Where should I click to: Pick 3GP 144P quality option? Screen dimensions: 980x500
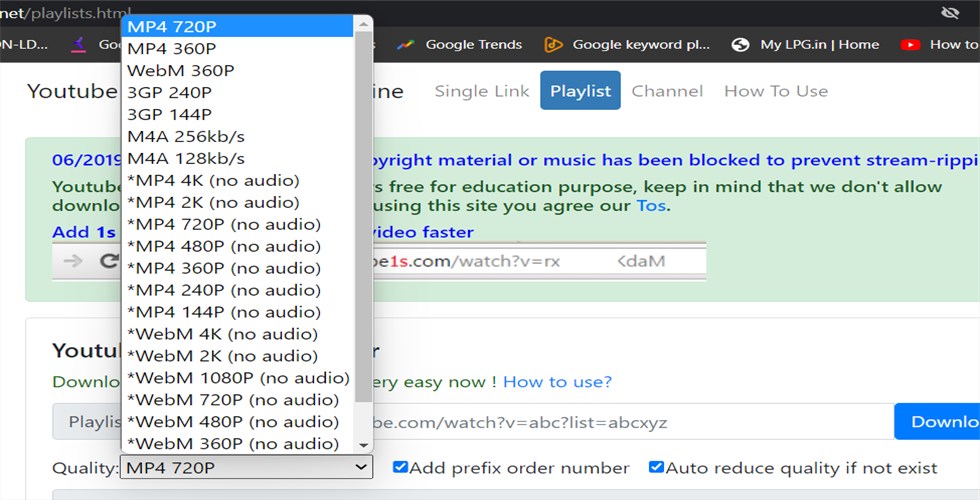238,114
